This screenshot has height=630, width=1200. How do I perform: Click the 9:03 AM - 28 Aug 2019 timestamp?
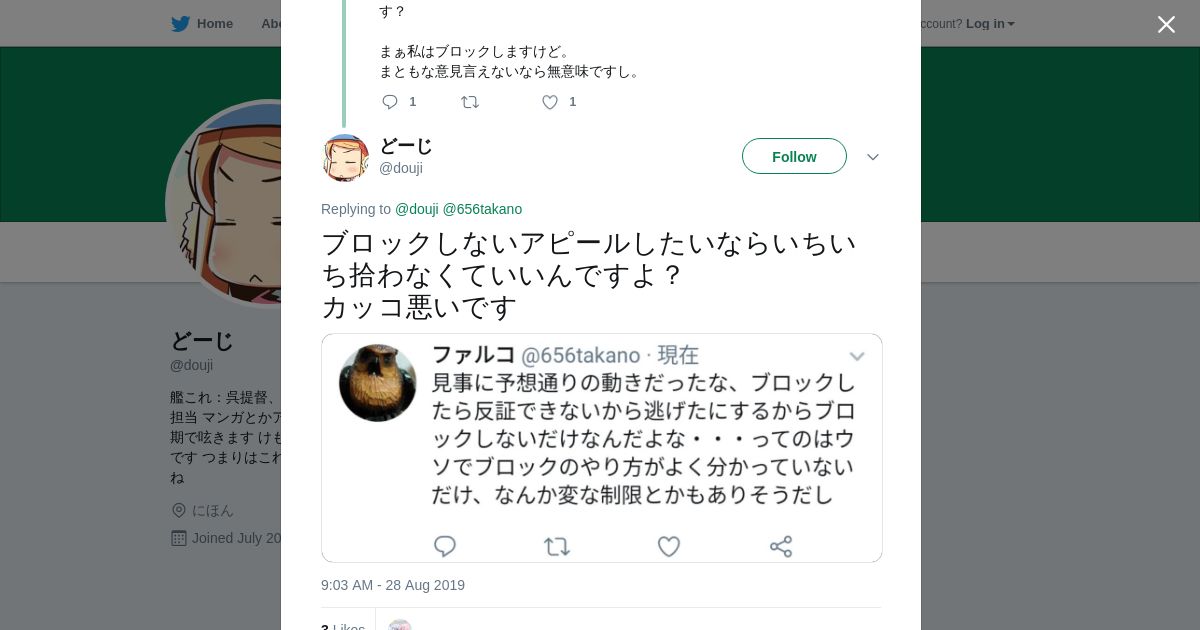click(x=393, y=585)
